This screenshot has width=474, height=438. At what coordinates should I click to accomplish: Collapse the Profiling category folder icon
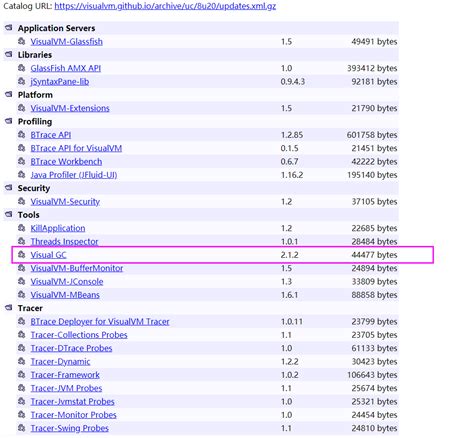tap(9, 121)
